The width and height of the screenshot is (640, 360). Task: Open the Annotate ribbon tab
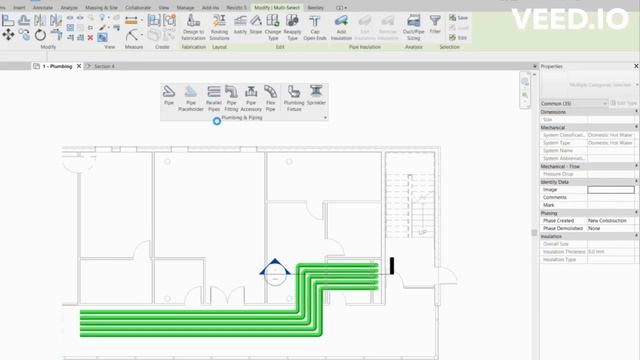point(43,7)
